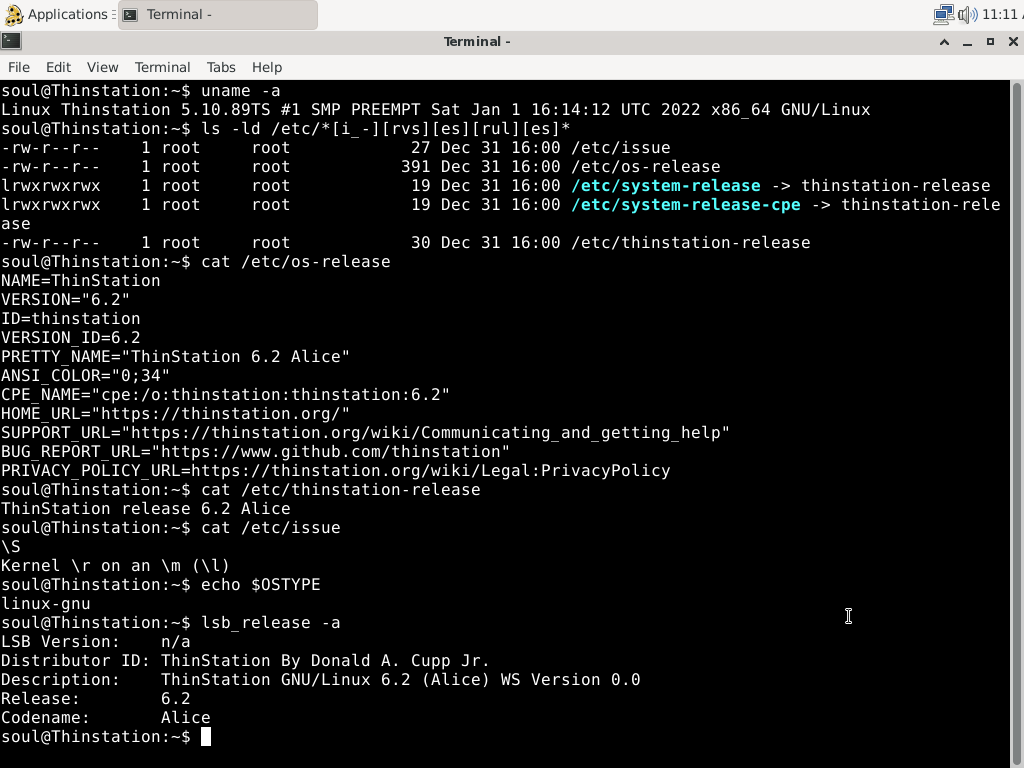
Task: Click the VERSION="6.2" line
Action: pos(65,300)
